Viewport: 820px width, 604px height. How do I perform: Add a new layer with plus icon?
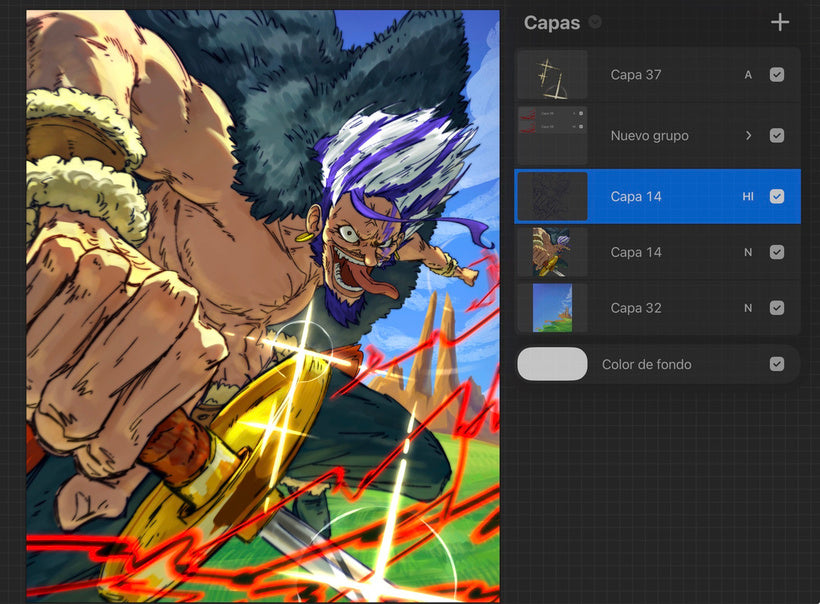coord(780,22)
